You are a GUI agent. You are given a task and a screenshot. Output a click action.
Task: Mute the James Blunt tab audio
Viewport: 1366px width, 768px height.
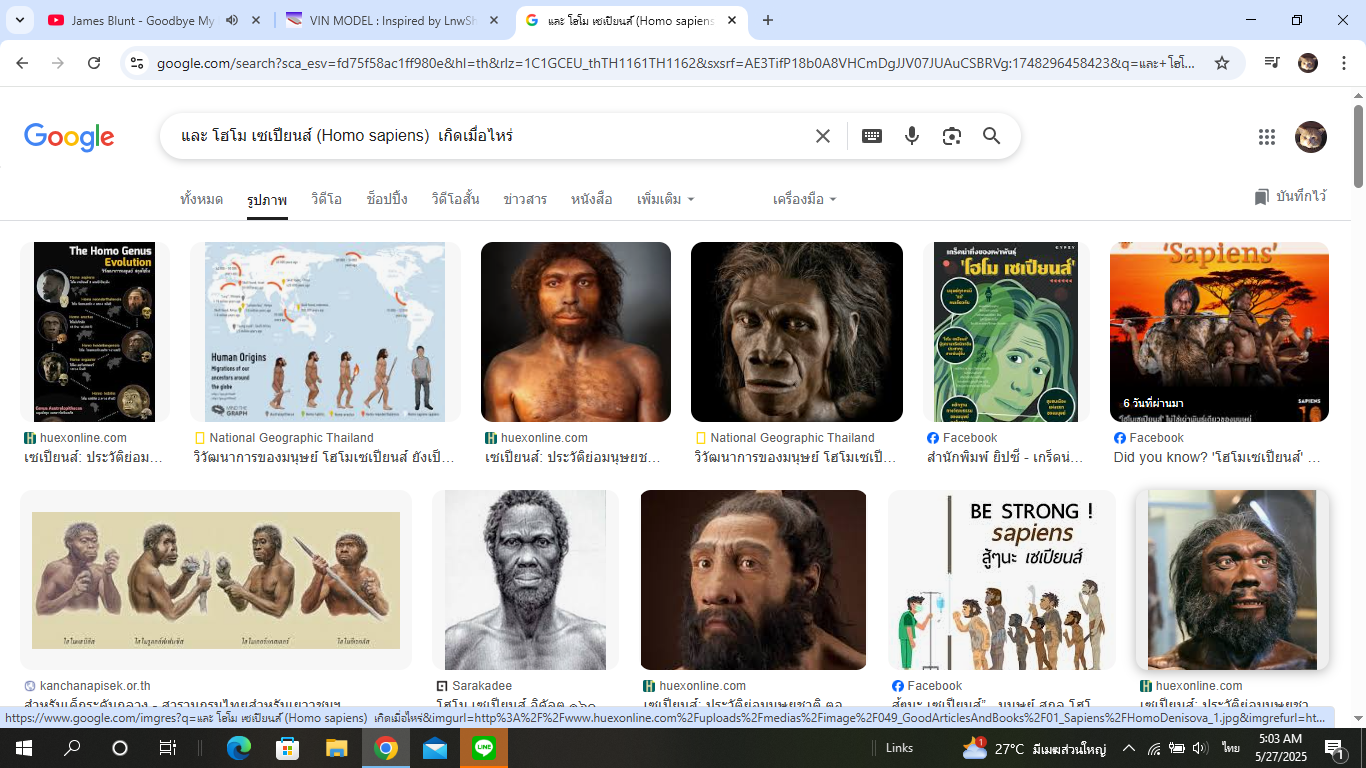[232, 20]
